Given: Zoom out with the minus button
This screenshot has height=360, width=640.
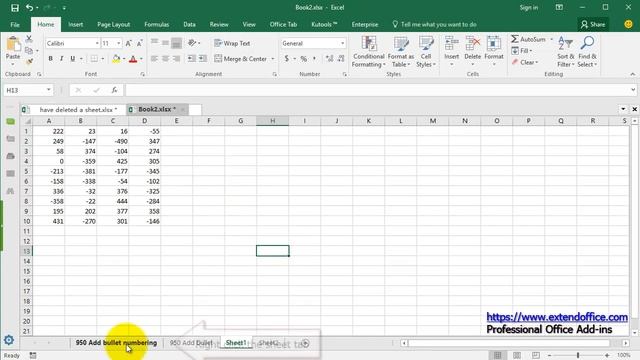Looking at the screenshot, I should (x=549, y=356).
